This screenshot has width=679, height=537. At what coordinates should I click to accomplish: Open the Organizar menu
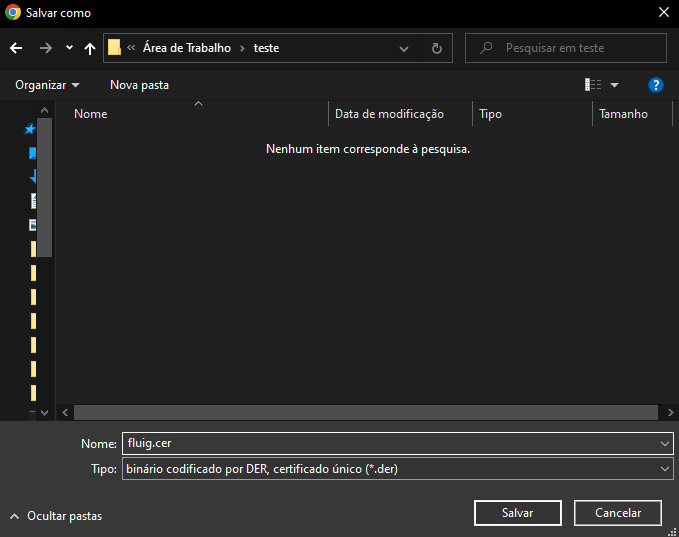click(47, 85)
